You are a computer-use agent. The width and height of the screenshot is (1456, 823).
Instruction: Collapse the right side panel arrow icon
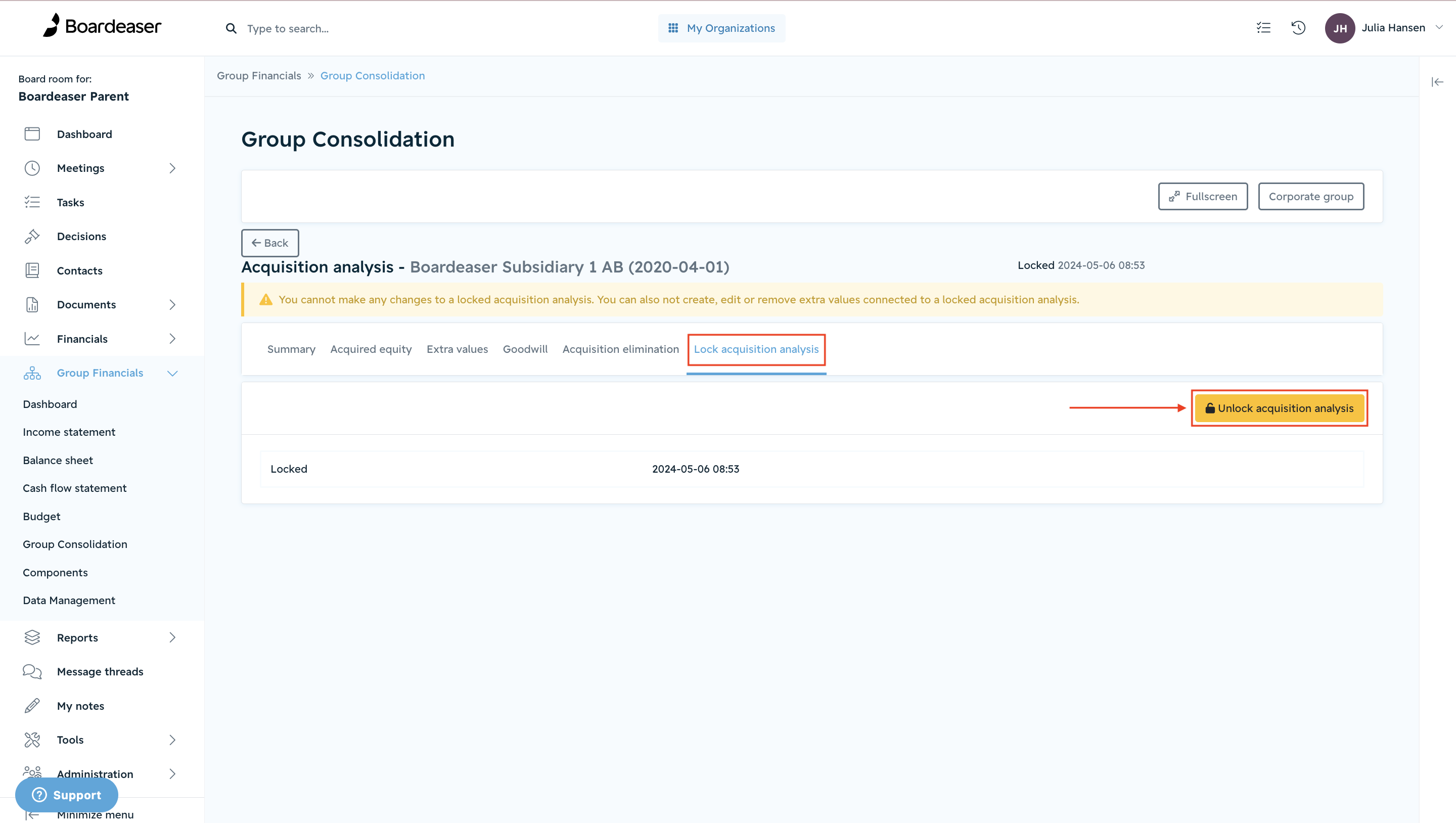pos(1437,82)
